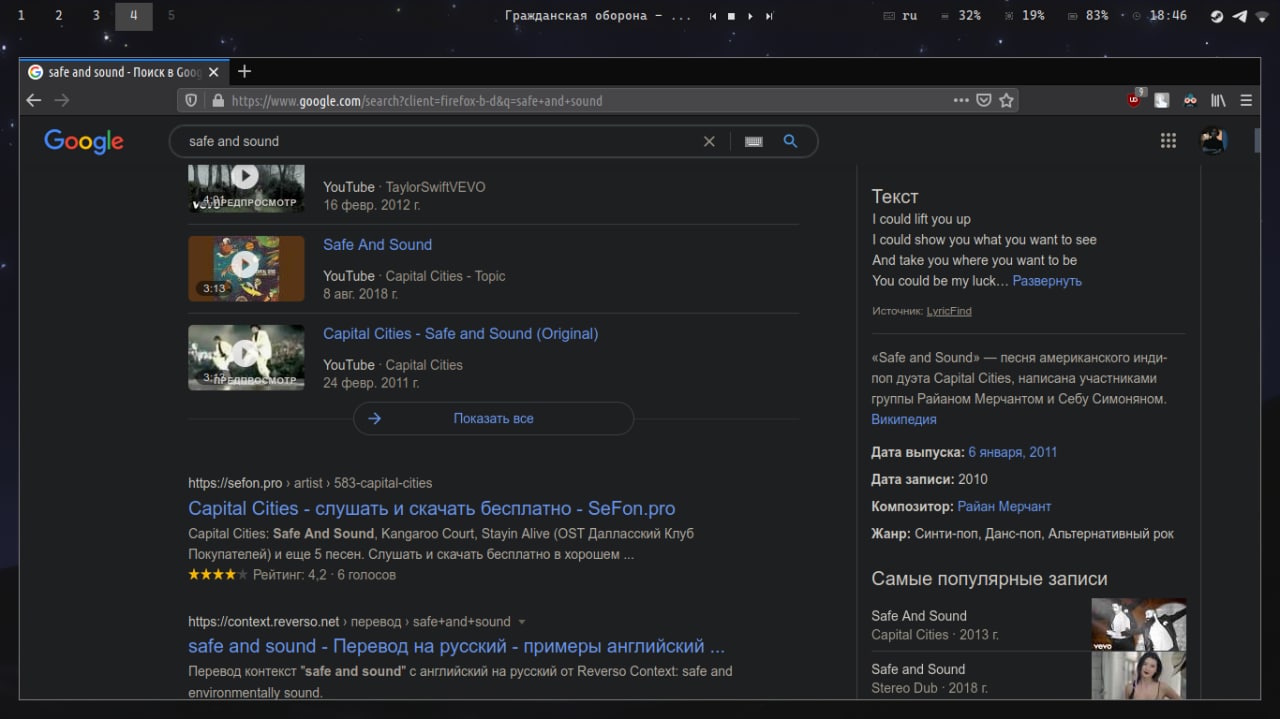
Task: Click the 32% indicator in the top bar
Action: [x=960, y=16]
